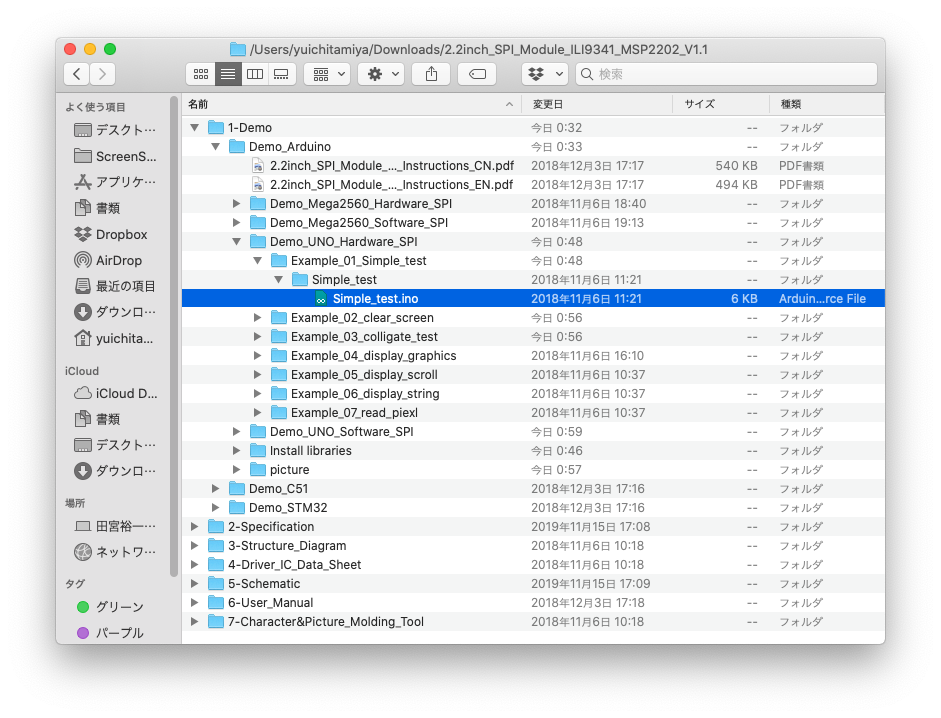
Task: Expand Demo_Mega2560_Hardware_SPI folder
Action: tap(236, 204)
